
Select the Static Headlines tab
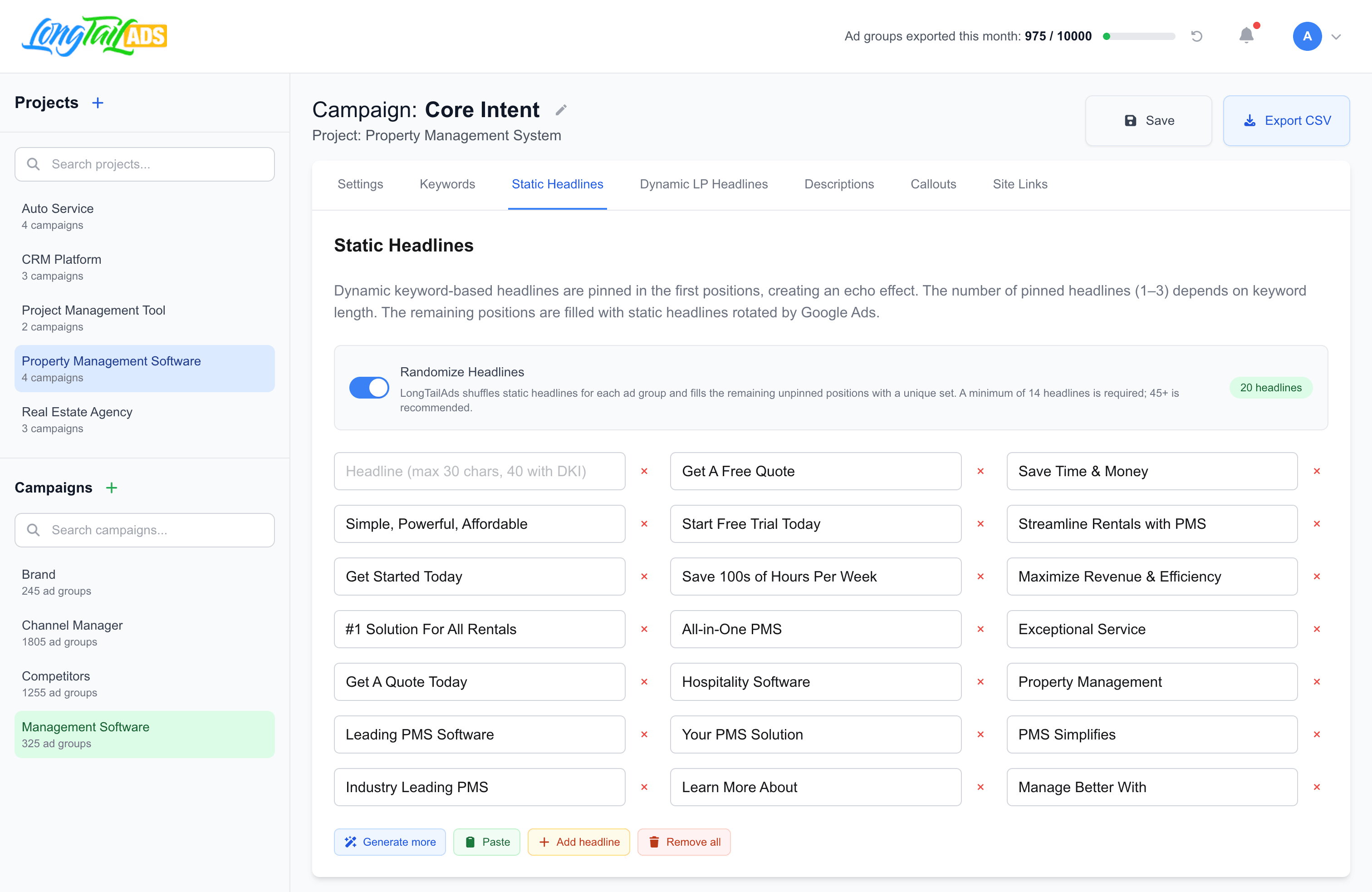coord(558,184)
